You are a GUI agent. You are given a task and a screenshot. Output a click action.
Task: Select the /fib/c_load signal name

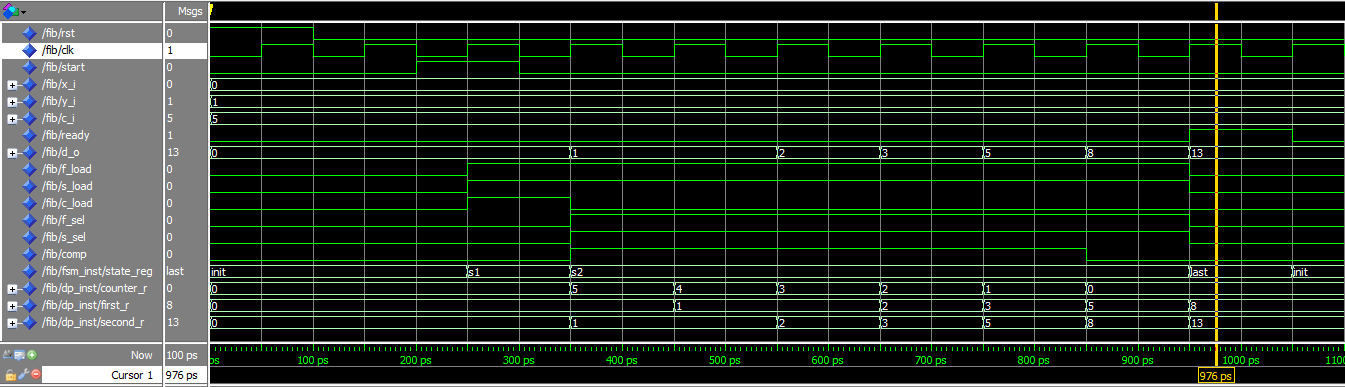[x=67, y=203]
